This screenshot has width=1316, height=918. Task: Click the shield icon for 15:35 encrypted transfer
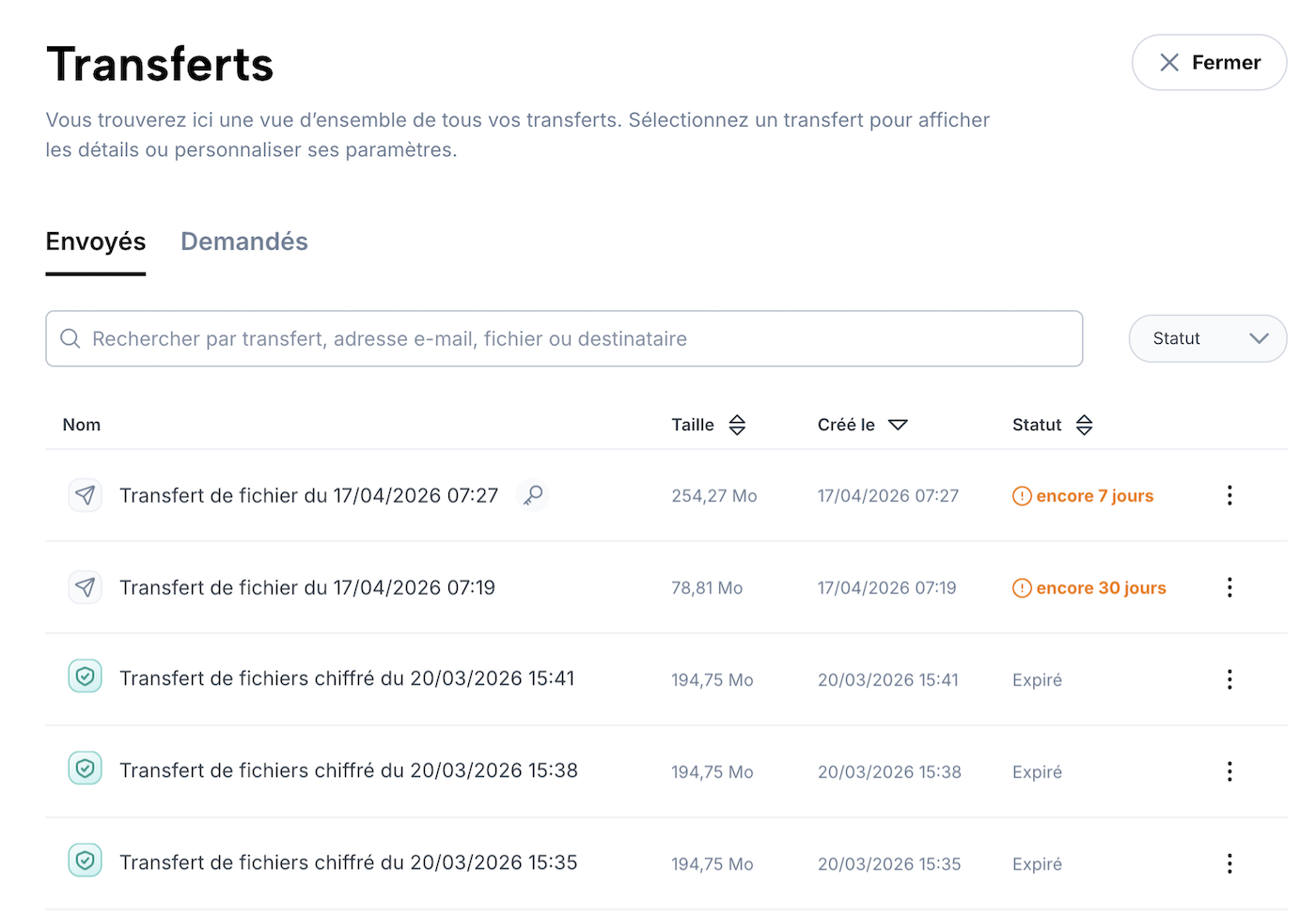(86, 861)
